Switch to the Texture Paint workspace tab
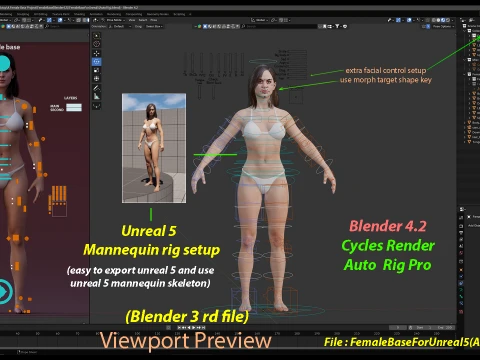 pyautogui.click(x=60, y=14)
